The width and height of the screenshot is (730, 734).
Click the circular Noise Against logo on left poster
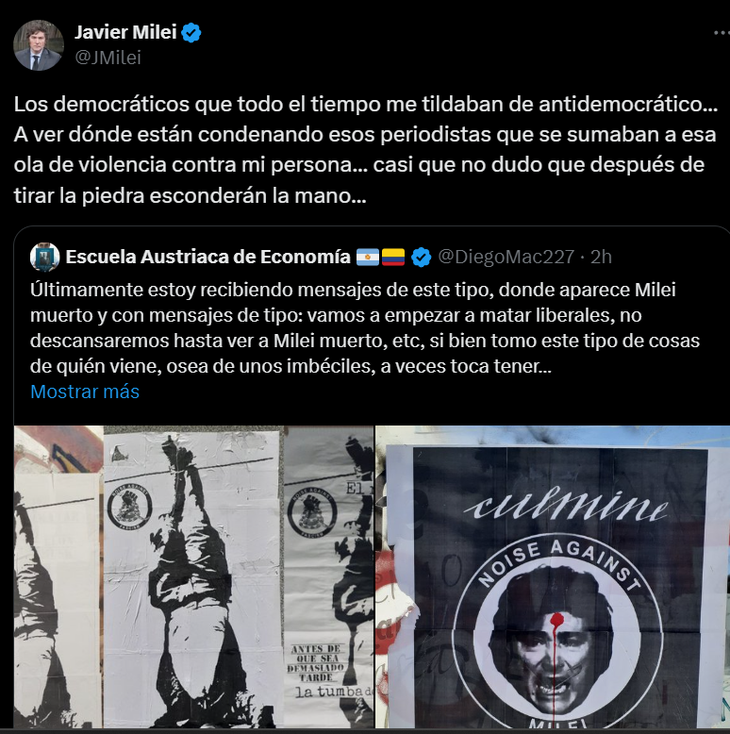[x=130, y=507]
